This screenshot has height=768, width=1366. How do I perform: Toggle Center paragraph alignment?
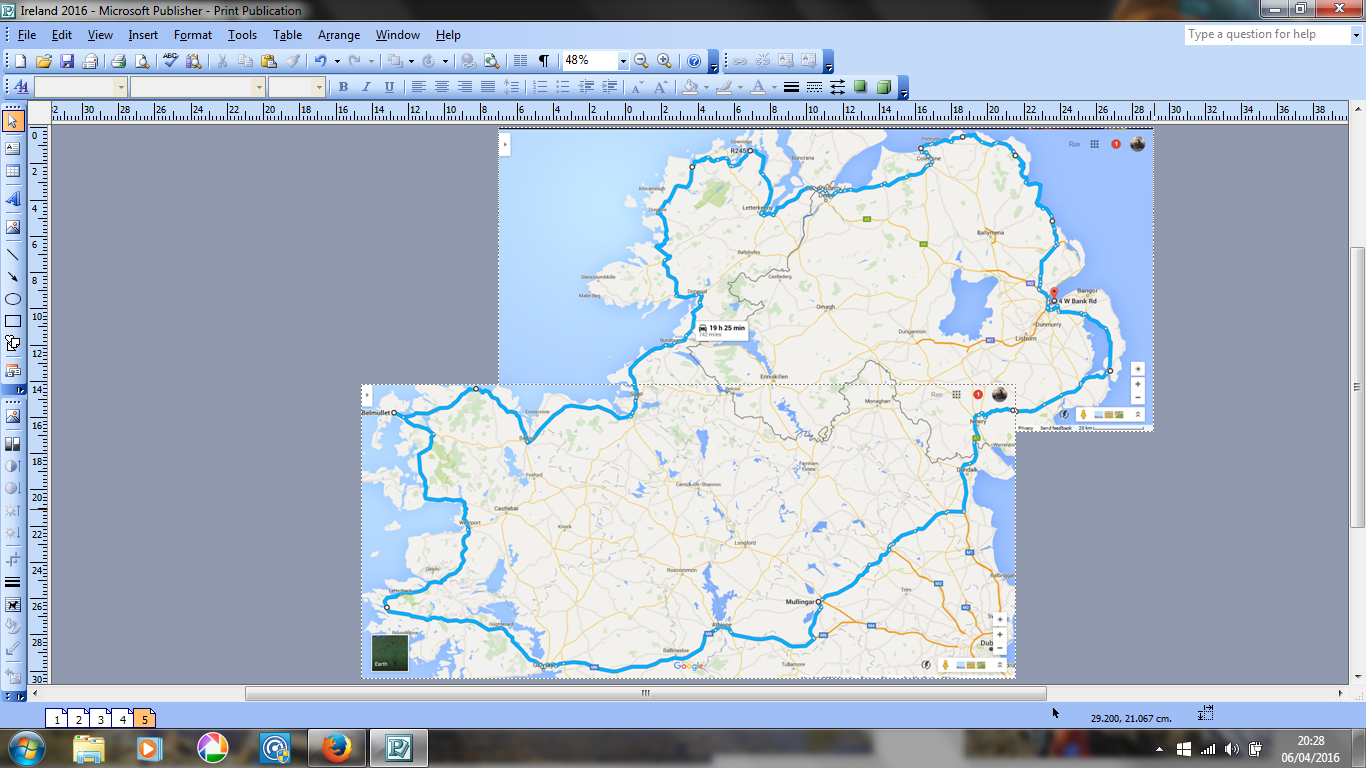(442, 87)
